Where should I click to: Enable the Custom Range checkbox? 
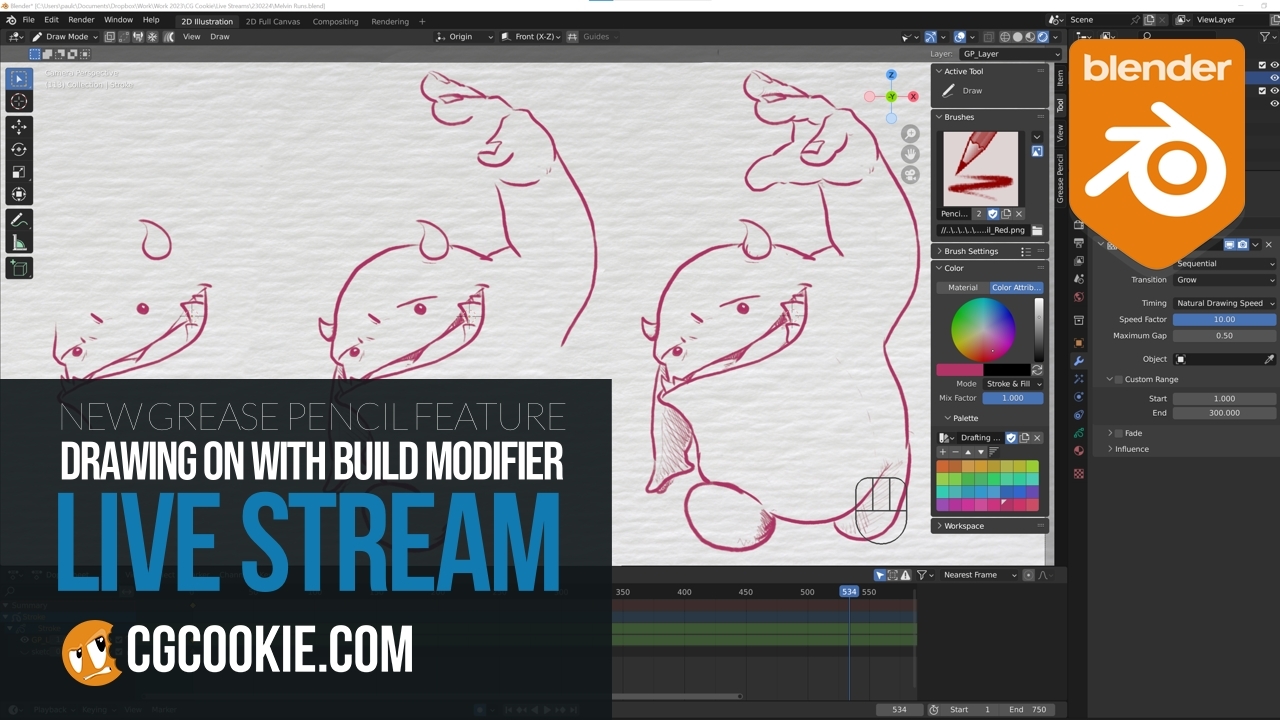coord(1118,379)
